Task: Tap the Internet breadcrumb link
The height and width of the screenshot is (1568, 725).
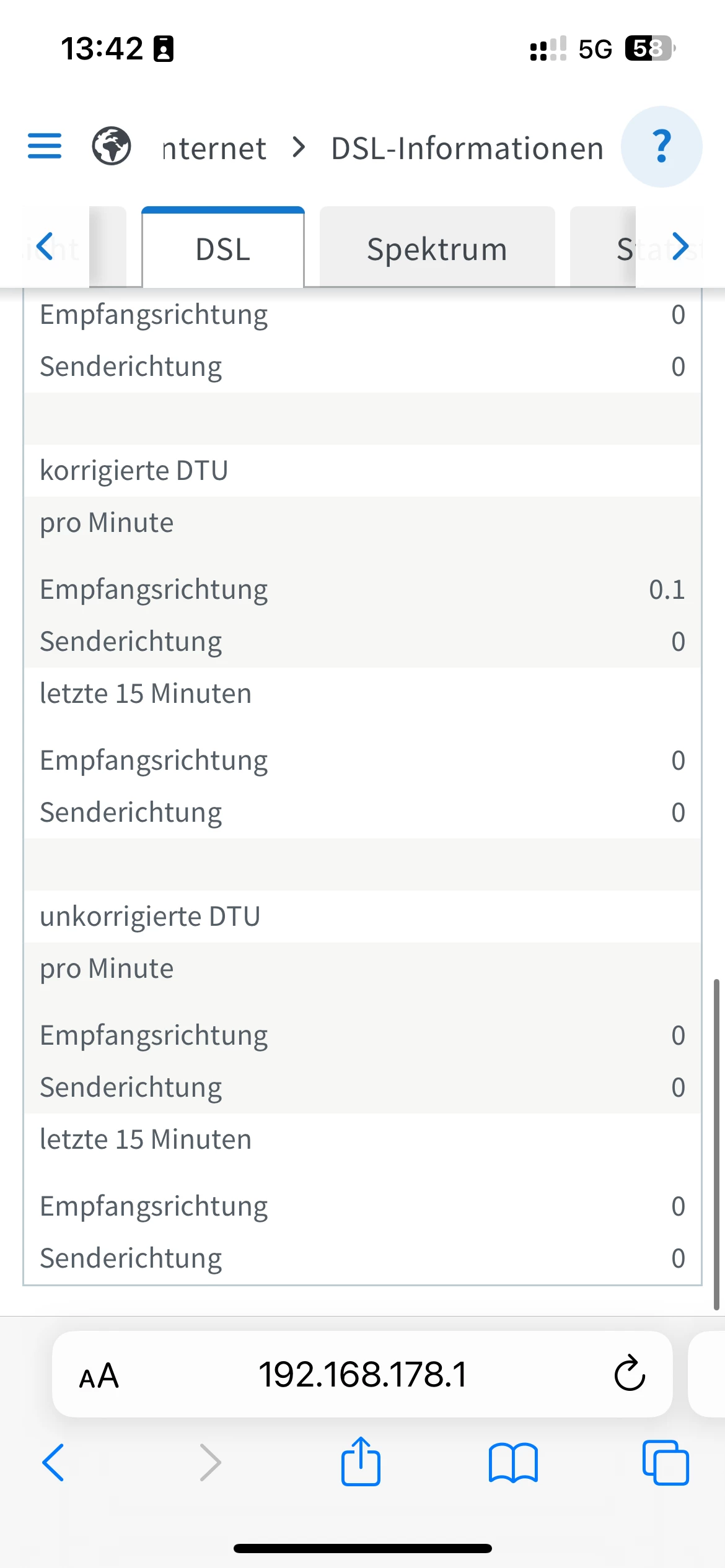Action: click(x=214, y=149)
